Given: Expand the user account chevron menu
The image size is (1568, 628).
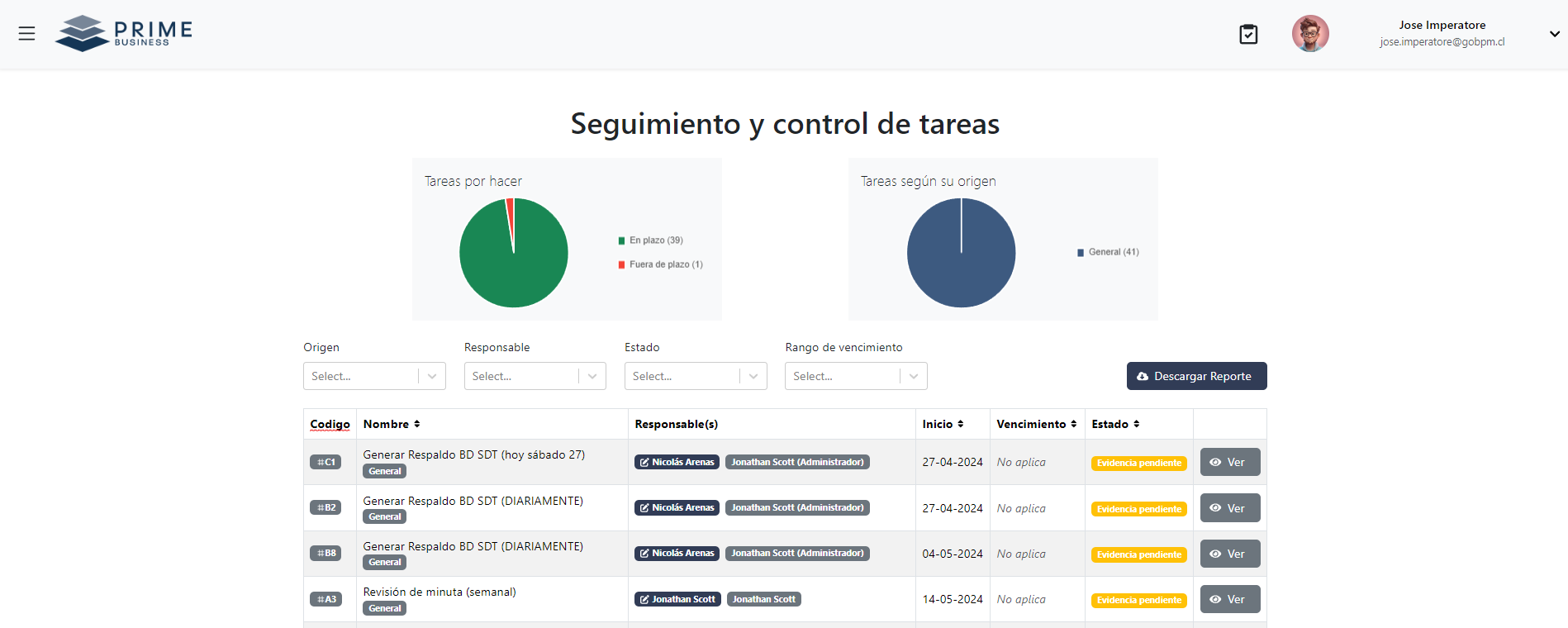Looking at the screenshot, I should [x=1554, y=34].
